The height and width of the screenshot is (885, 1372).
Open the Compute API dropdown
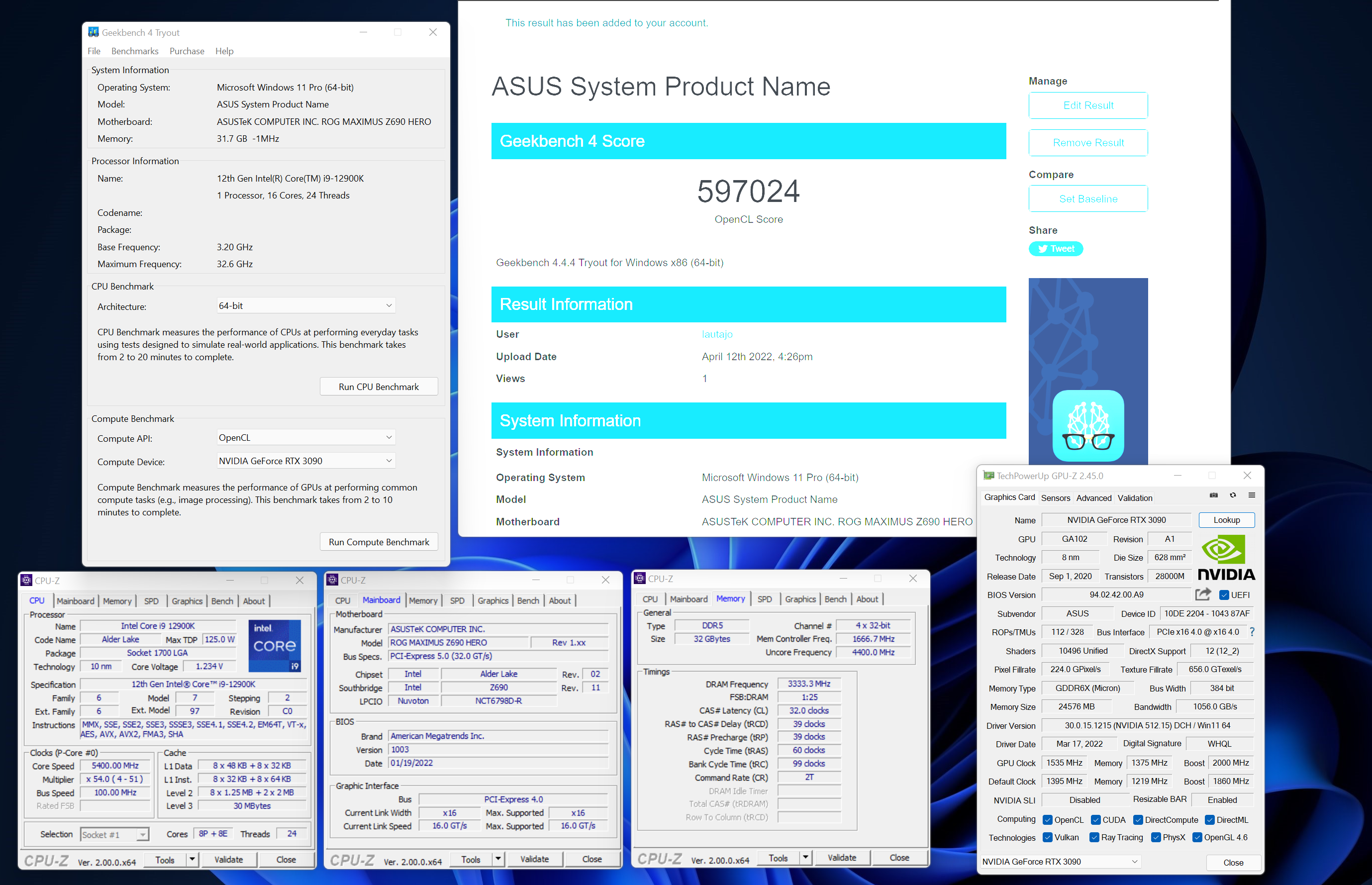pos(305,437)
